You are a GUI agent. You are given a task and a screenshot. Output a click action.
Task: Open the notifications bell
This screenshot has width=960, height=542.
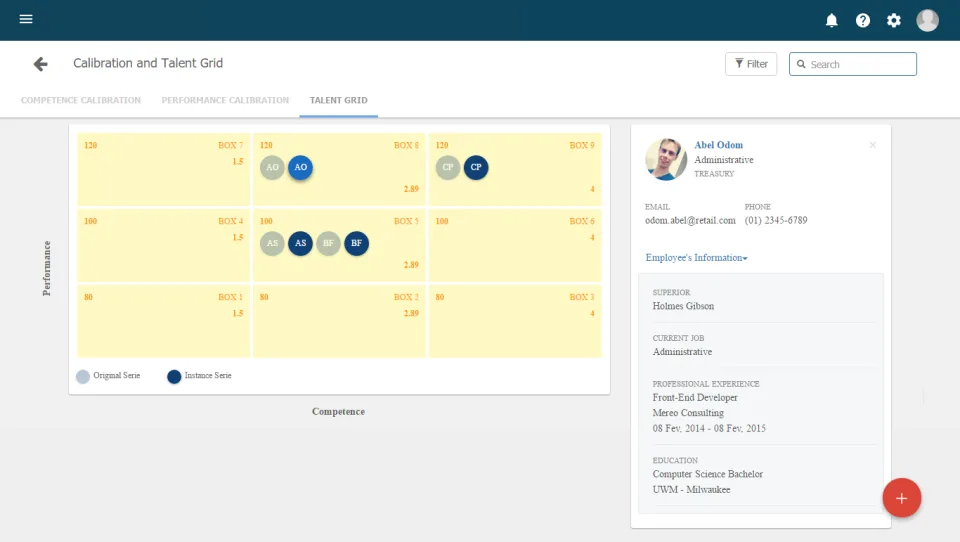tap(831, 20)
